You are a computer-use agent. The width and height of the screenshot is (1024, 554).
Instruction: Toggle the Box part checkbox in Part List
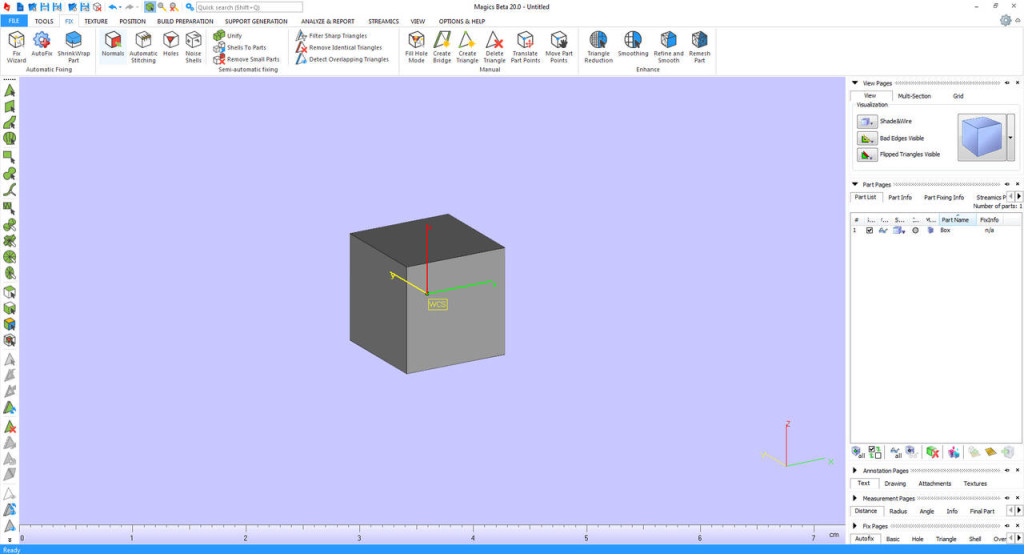pyautogui.click(x=869, y=230)
